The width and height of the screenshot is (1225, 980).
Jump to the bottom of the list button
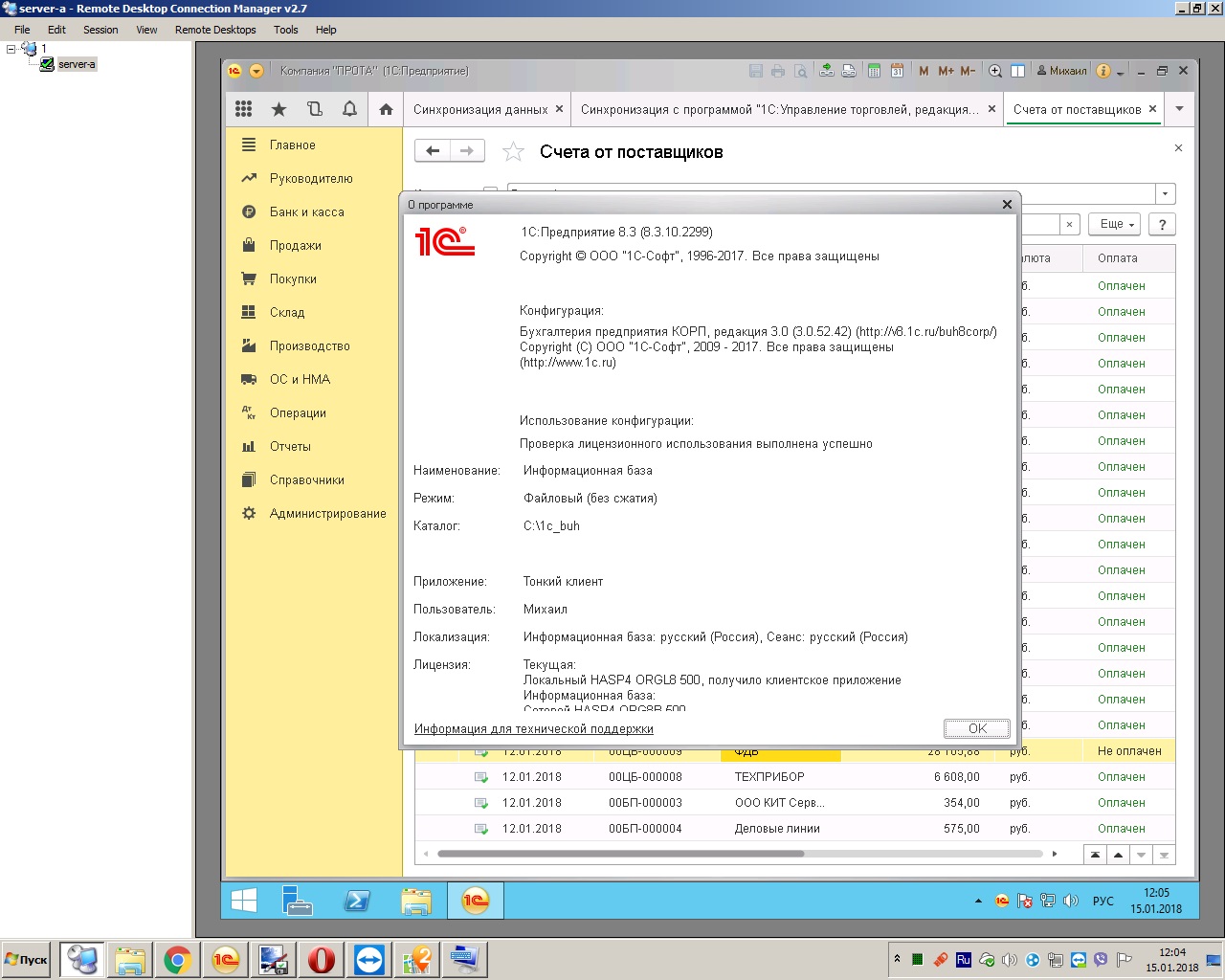pos(1164,855)
